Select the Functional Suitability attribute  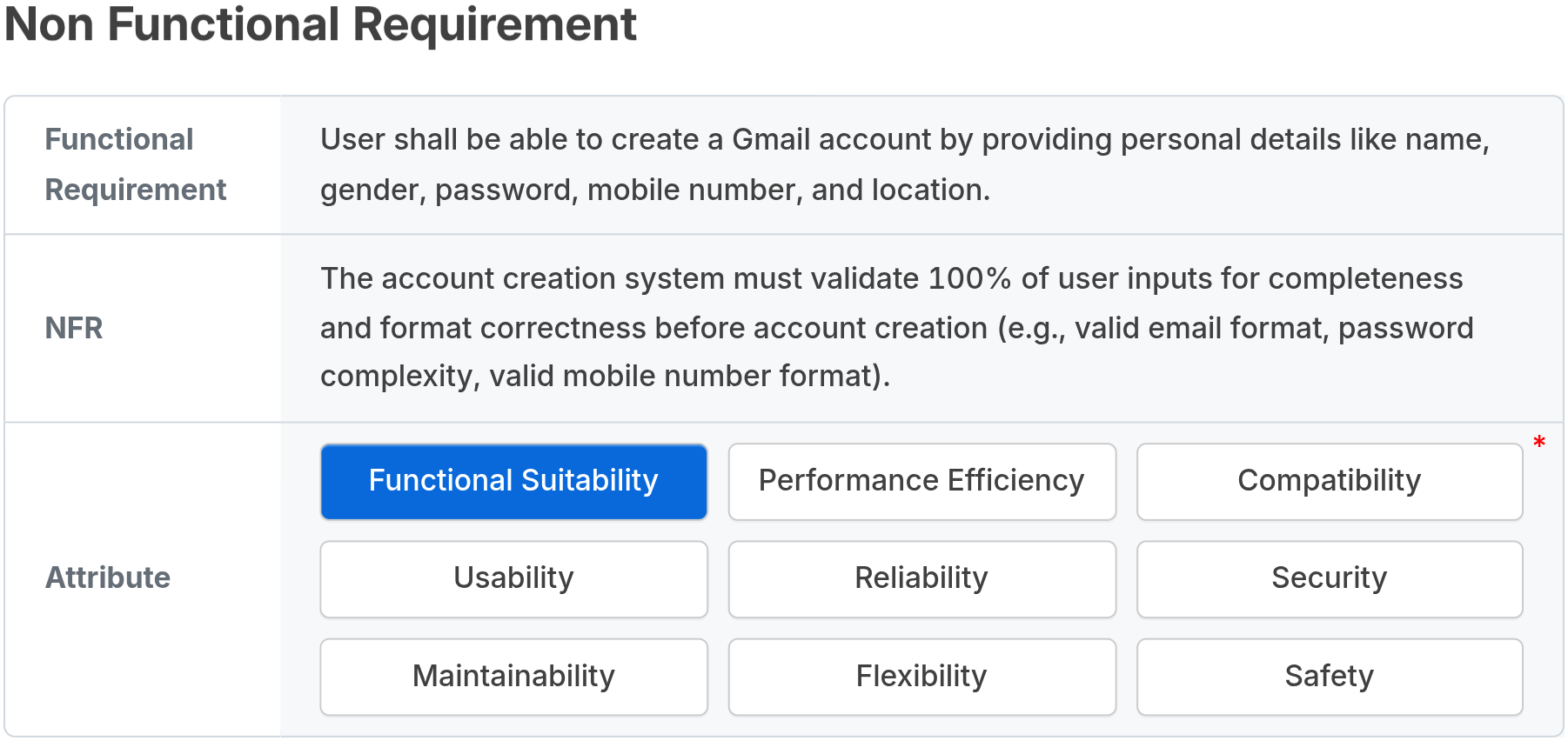tap(513, 482)
